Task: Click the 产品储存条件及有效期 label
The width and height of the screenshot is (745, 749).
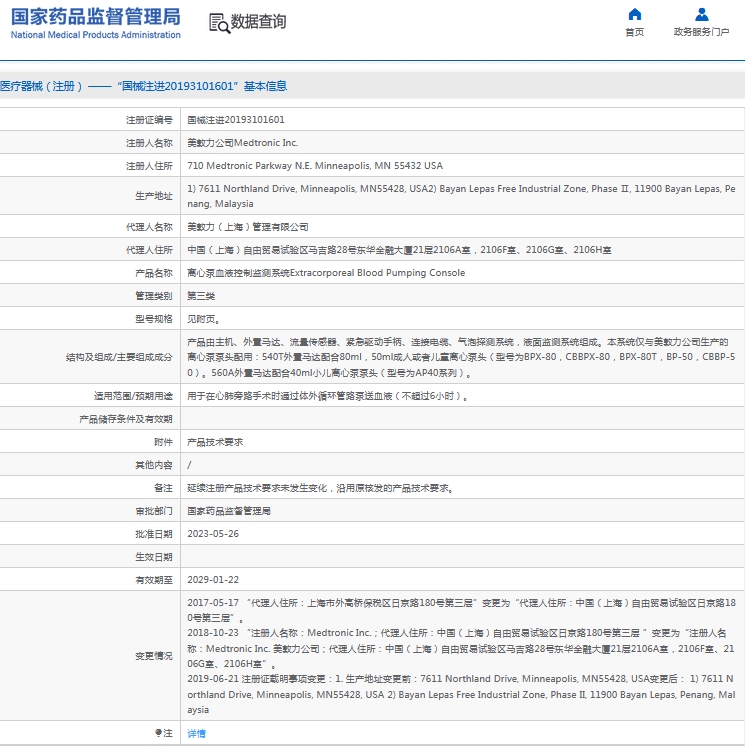Action: coord(126,419)
